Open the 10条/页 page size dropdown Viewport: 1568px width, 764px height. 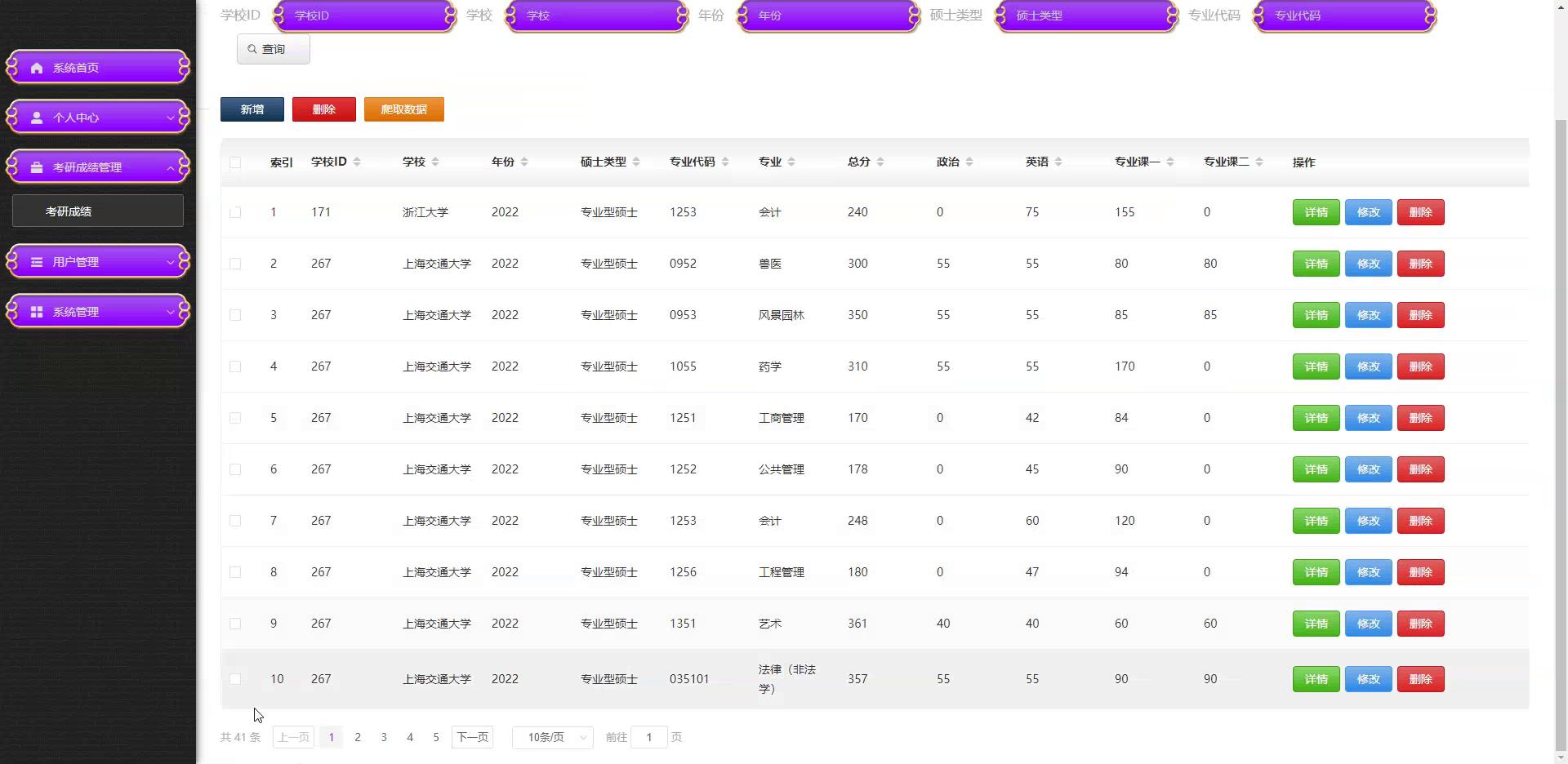(553, 737)
